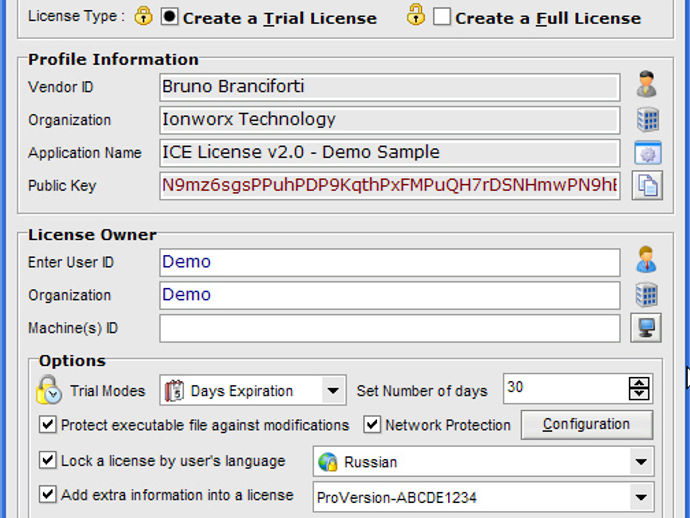Click the application window icon beside Application Name
The image size is (690, 518).
click(x=648, y=153)
